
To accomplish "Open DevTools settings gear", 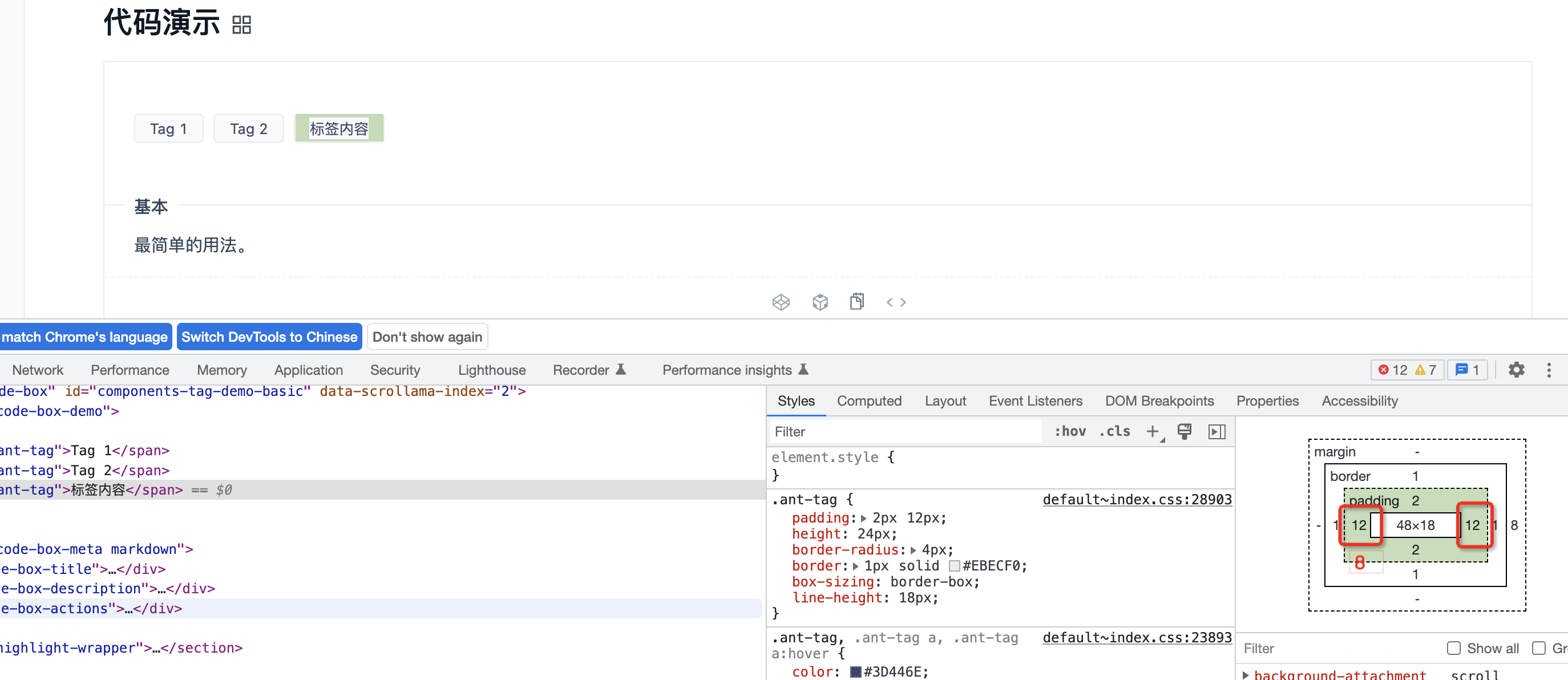I will click(x=1516, y=370).
